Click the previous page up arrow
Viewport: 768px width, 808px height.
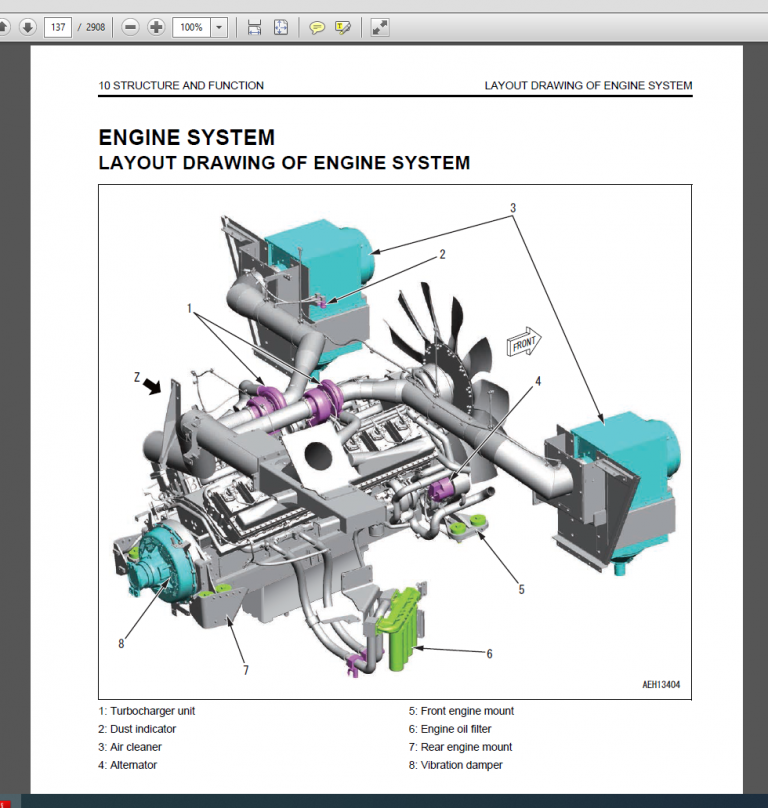[x=3, y=27]
